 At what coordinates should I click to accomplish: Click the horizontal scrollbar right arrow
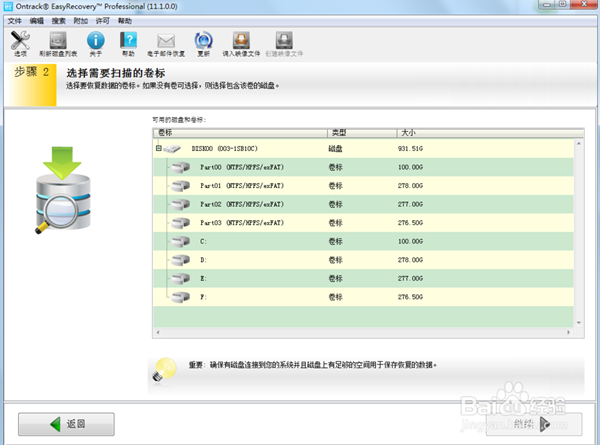pos(569,332)
